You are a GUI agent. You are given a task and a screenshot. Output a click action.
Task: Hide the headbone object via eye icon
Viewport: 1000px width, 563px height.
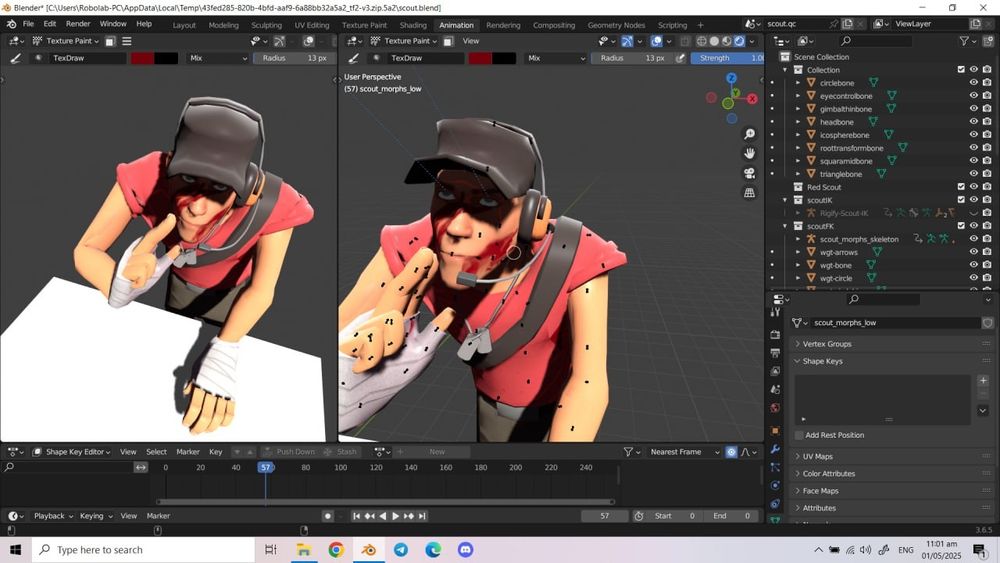(x=973, y=122)
